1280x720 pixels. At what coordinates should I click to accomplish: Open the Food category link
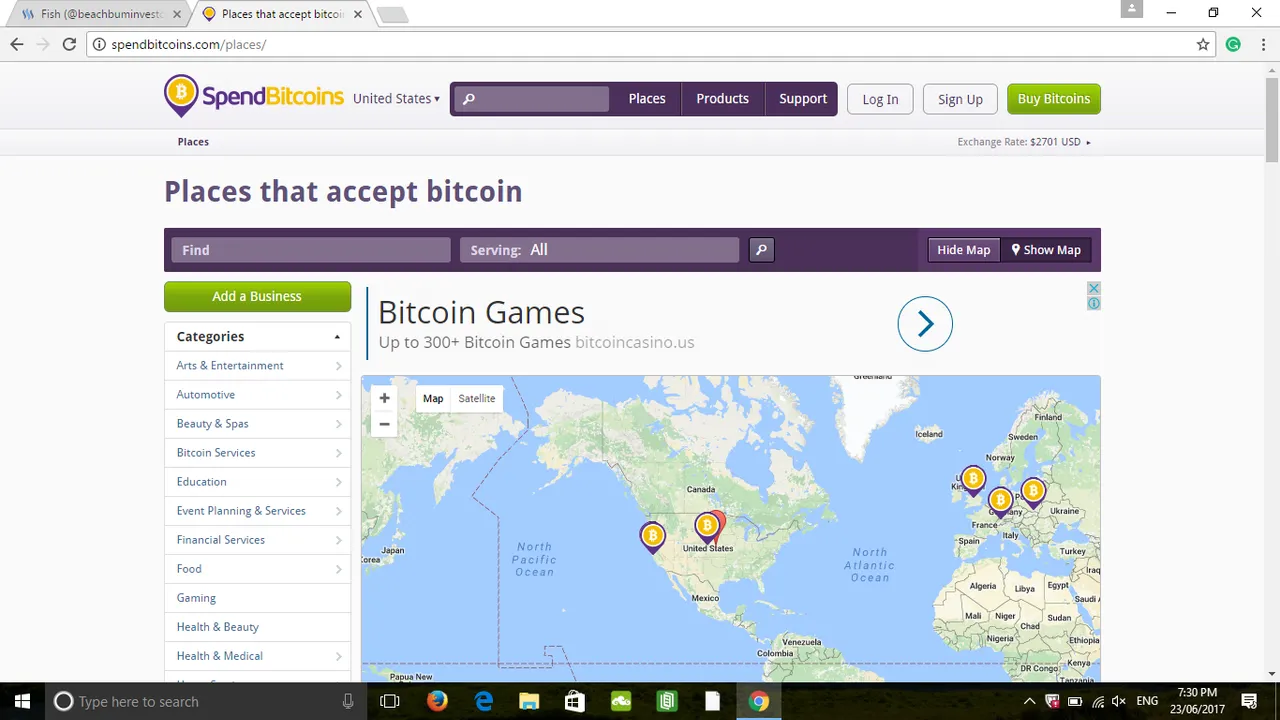click(x=189, y=569)
